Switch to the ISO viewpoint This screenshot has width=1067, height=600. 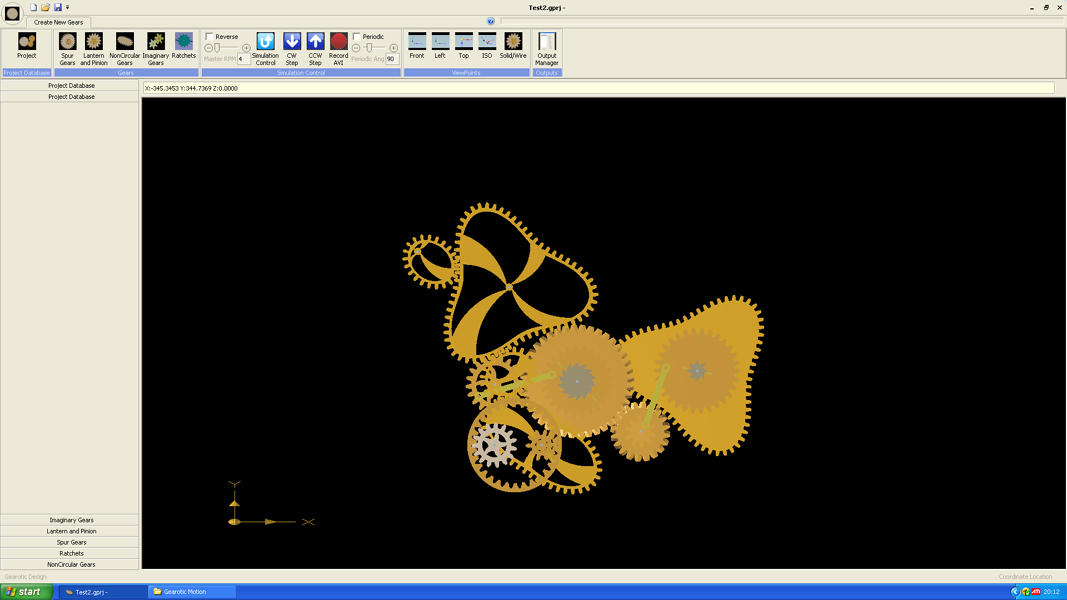click(x=487, y=46)
